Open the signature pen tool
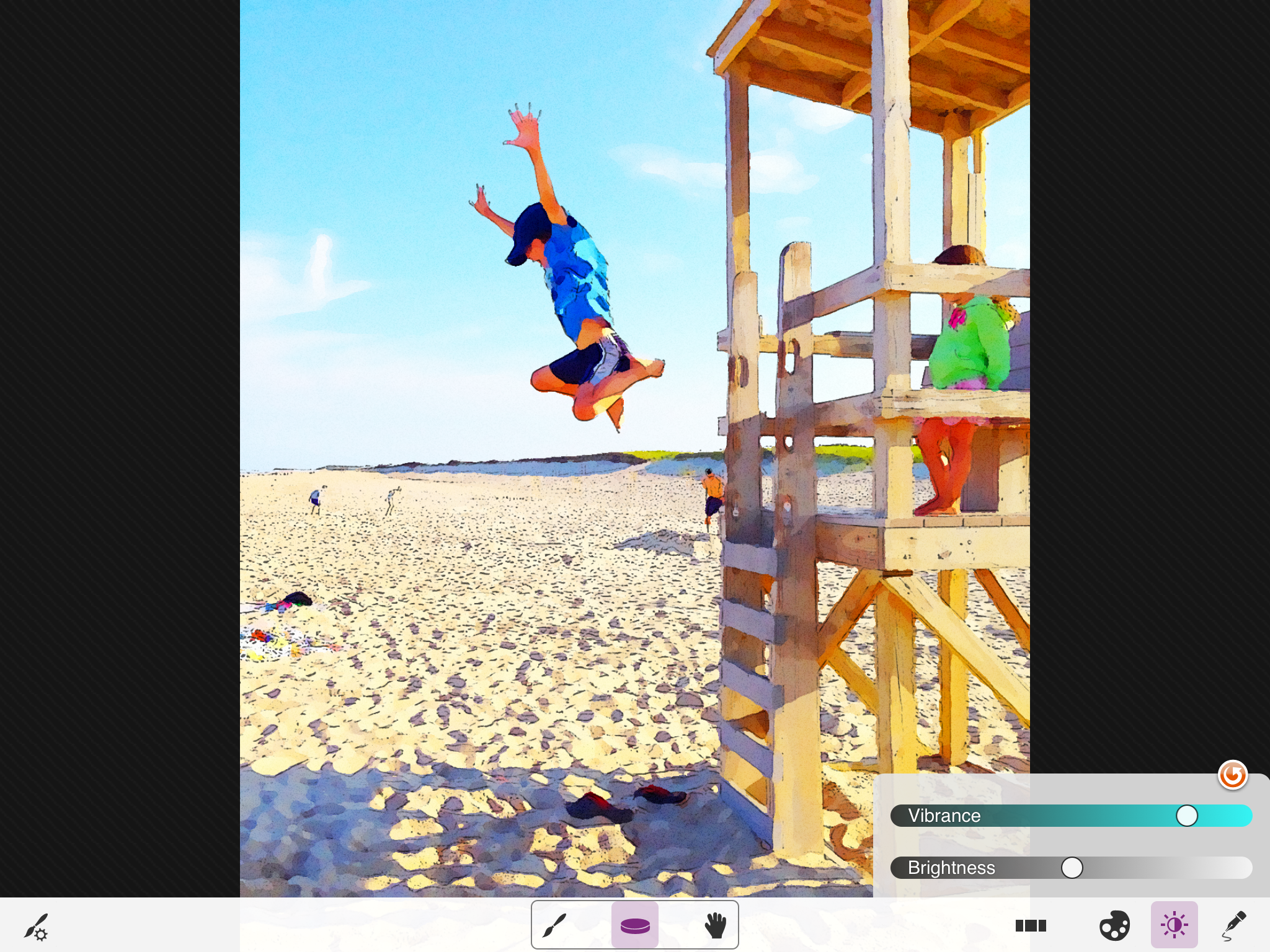The image size is (1270, 952). click(x=1233, y=926)
